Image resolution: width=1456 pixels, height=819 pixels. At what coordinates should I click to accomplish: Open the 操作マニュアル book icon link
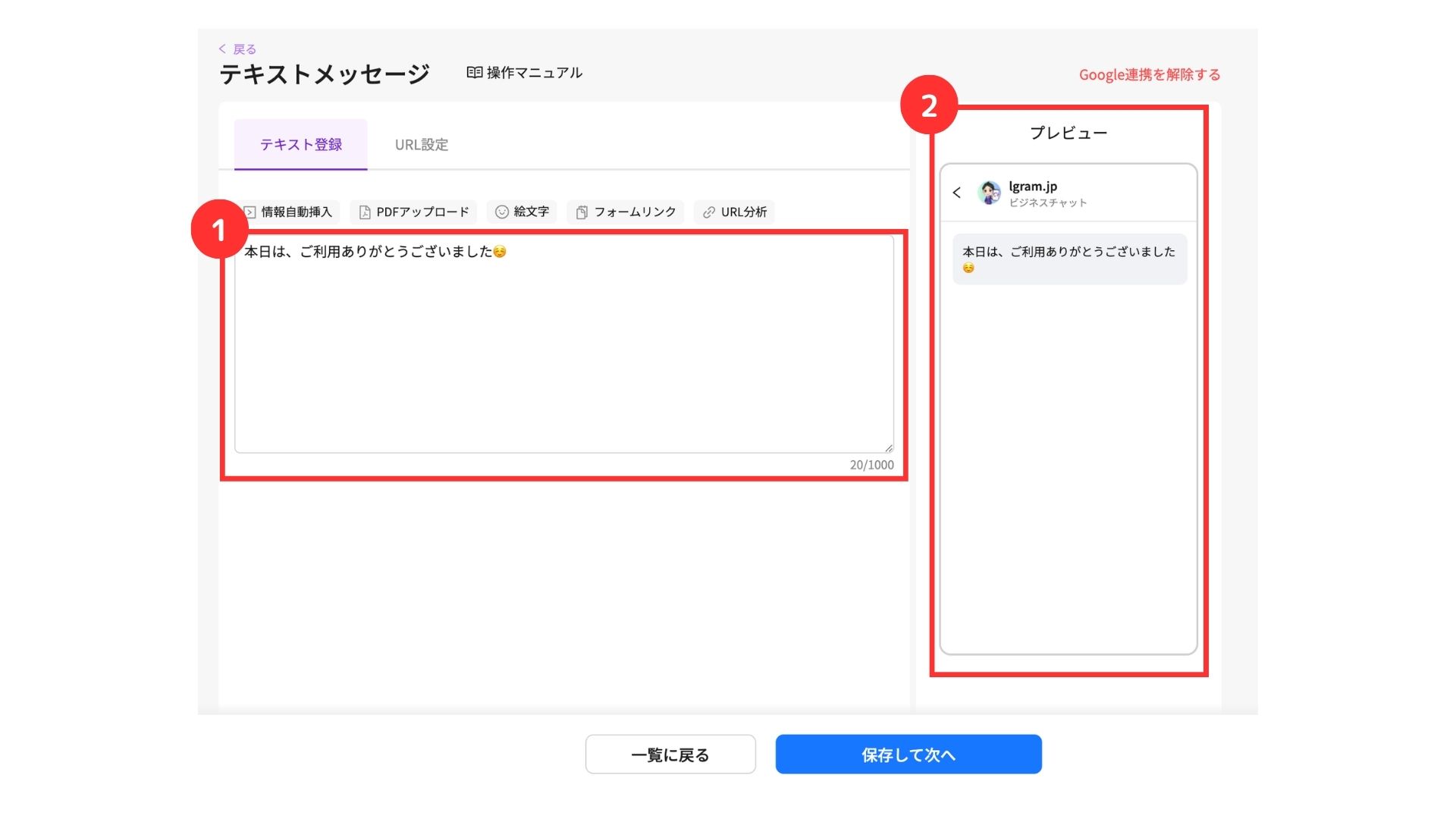pyautogui.click(x=524, y=73)
